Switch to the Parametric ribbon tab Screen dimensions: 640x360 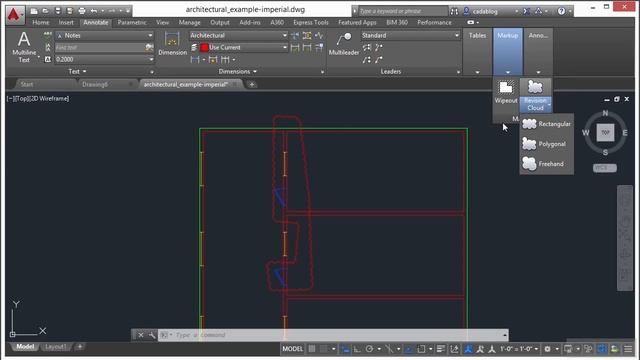click(132, 22)
